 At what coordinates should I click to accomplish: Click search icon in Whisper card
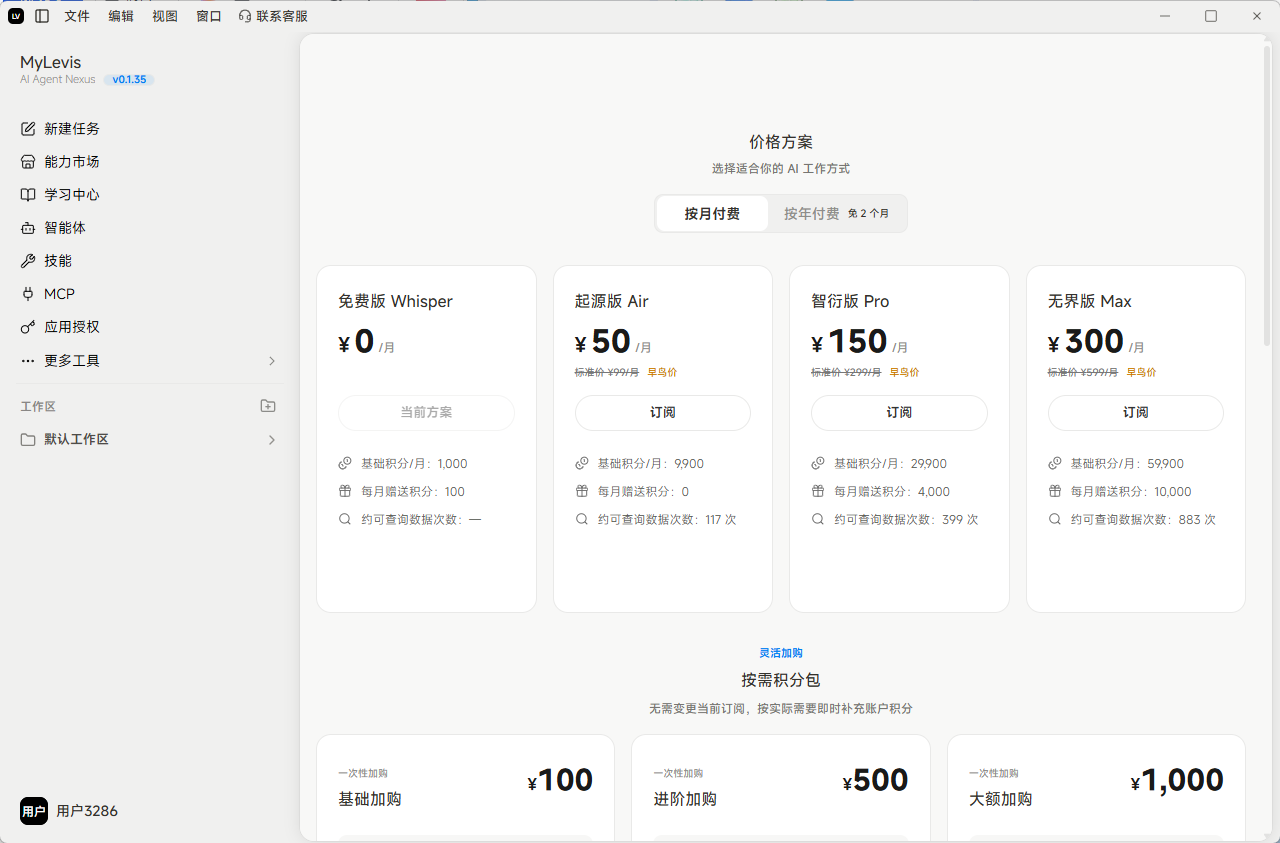pos(345,519)
